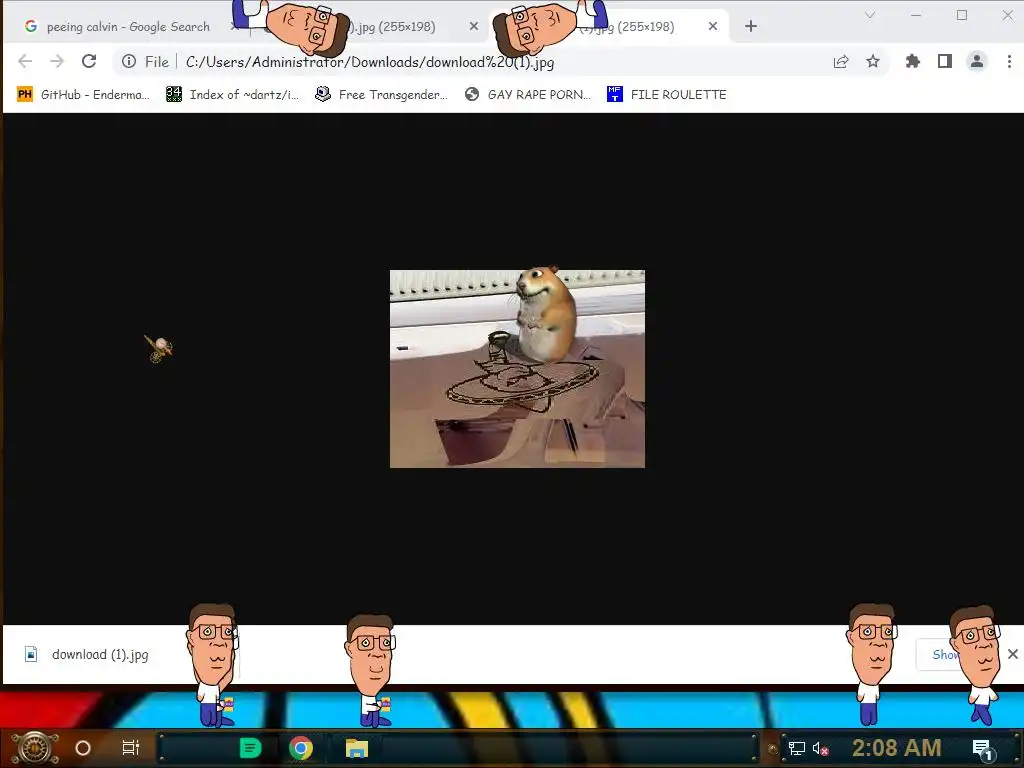Open the Chrome three-dot menu
Viewport: 1024px width, 768px height.
pyautogui.click(x=1009, y=61)
